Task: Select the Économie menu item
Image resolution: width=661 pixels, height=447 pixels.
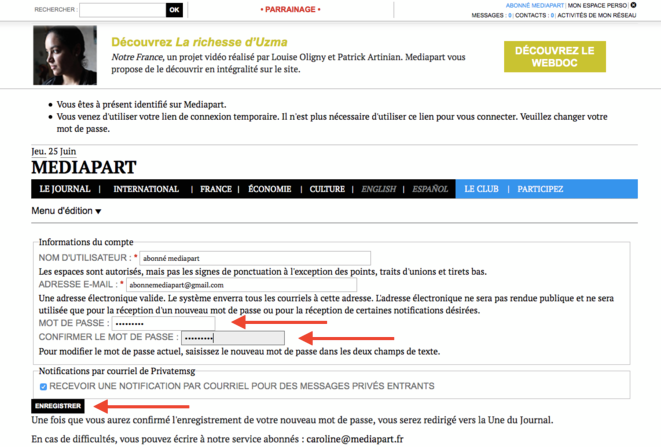Action: coord(270,189)
